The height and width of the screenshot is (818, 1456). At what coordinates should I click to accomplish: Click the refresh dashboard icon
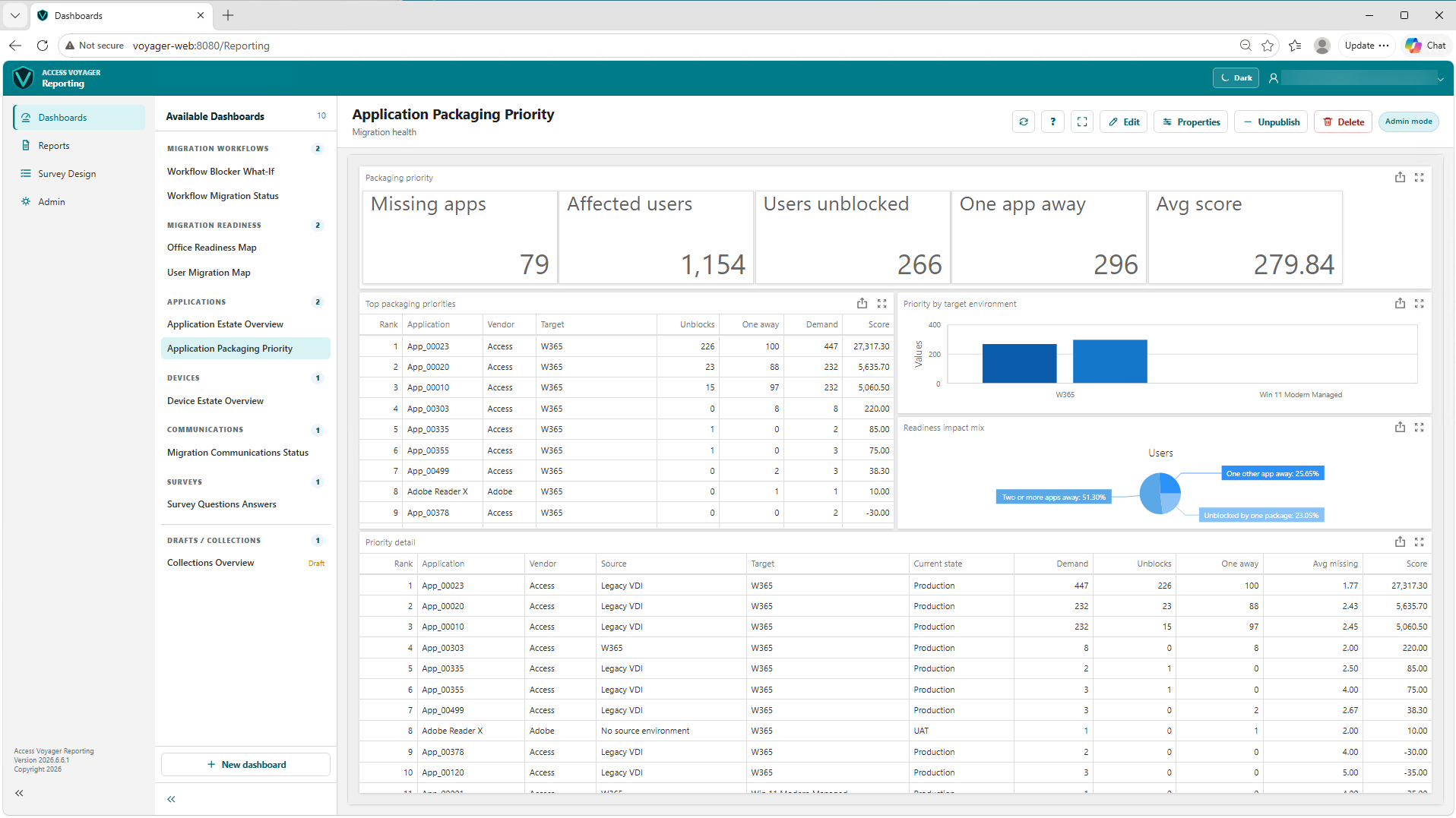coord(1024,122)
